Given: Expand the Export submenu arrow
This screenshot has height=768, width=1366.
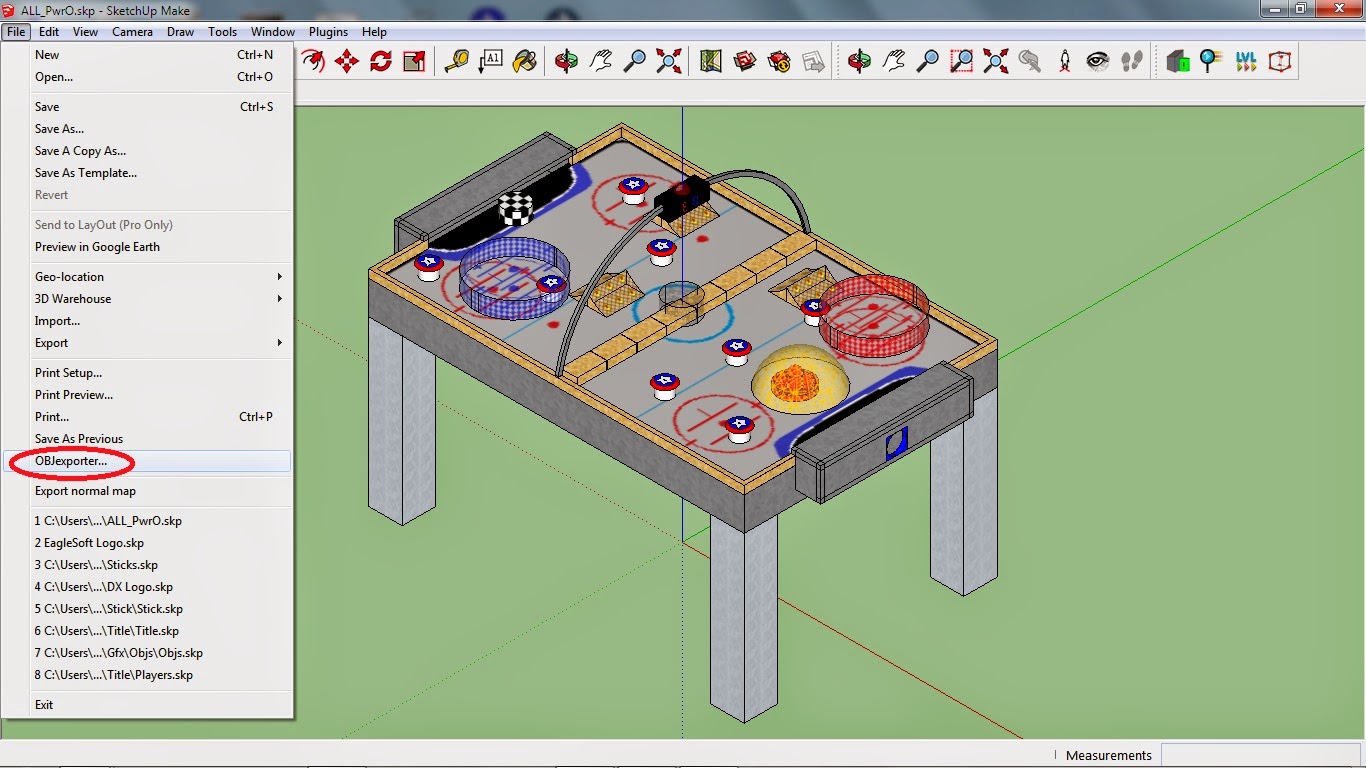Looking at the screenshot, I should tap(280, 343).
